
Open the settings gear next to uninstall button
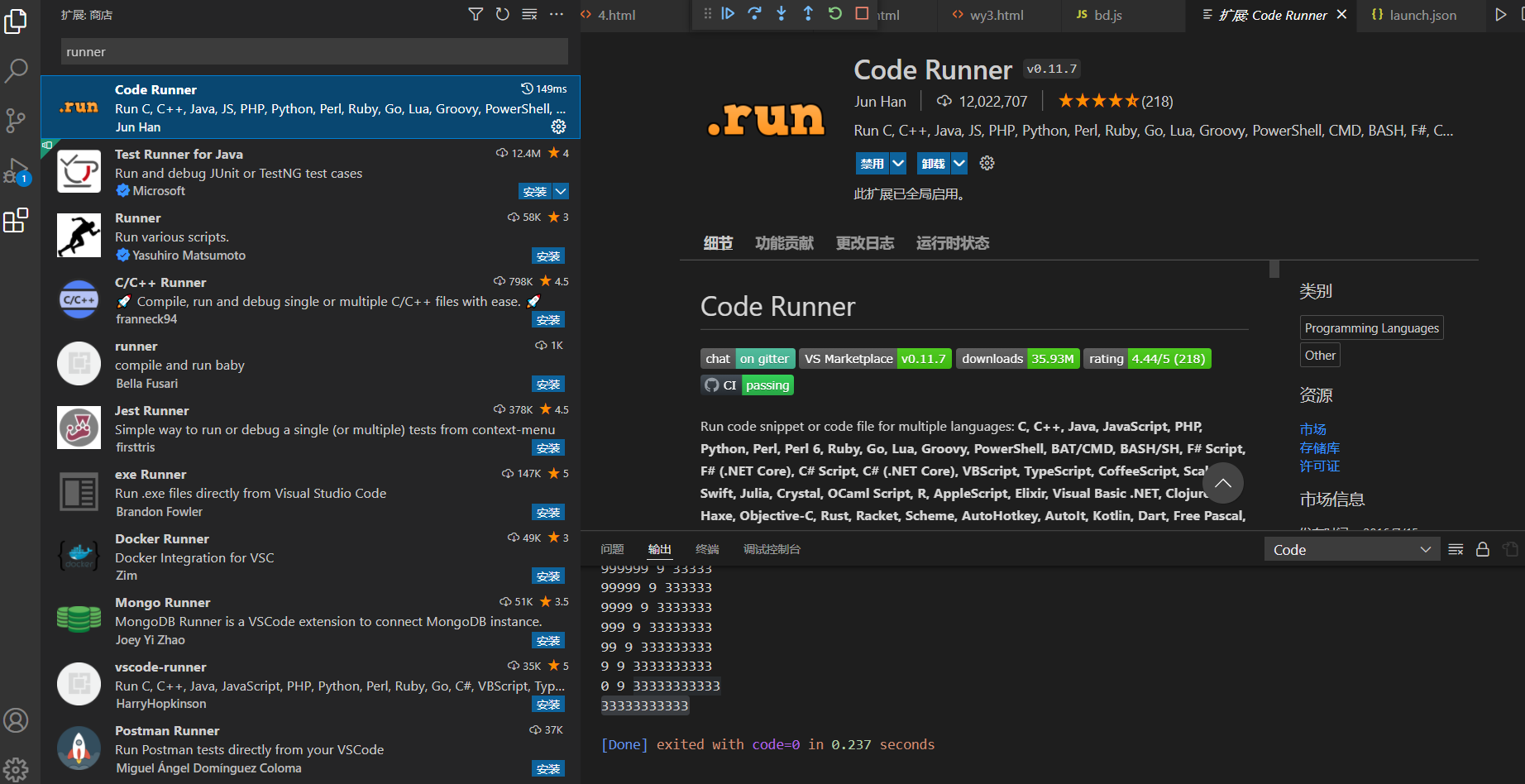[x=987, y=163]
